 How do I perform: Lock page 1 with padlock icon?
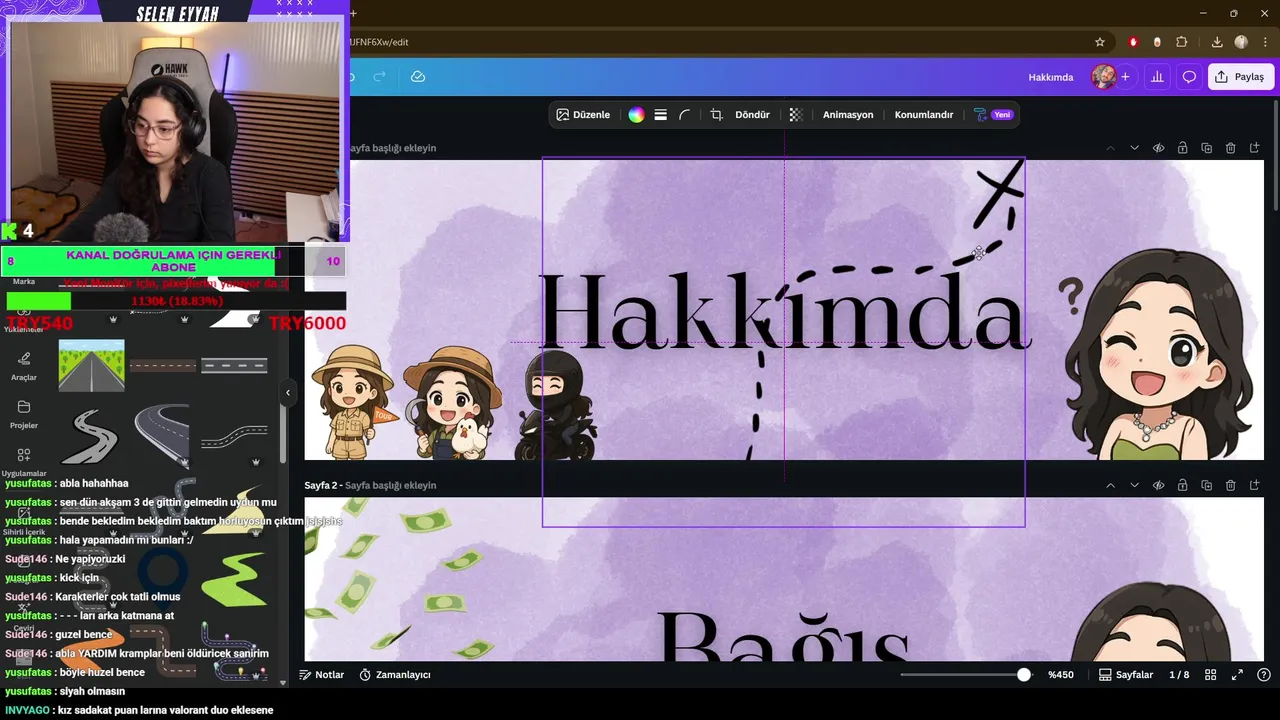(x=1182, y=148)
